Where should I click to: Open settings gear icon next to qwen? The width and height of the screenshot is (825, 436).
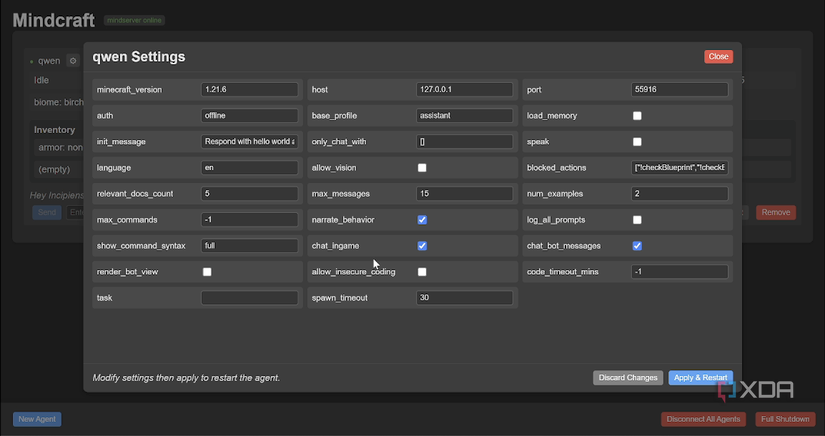(x=73, y=61)
